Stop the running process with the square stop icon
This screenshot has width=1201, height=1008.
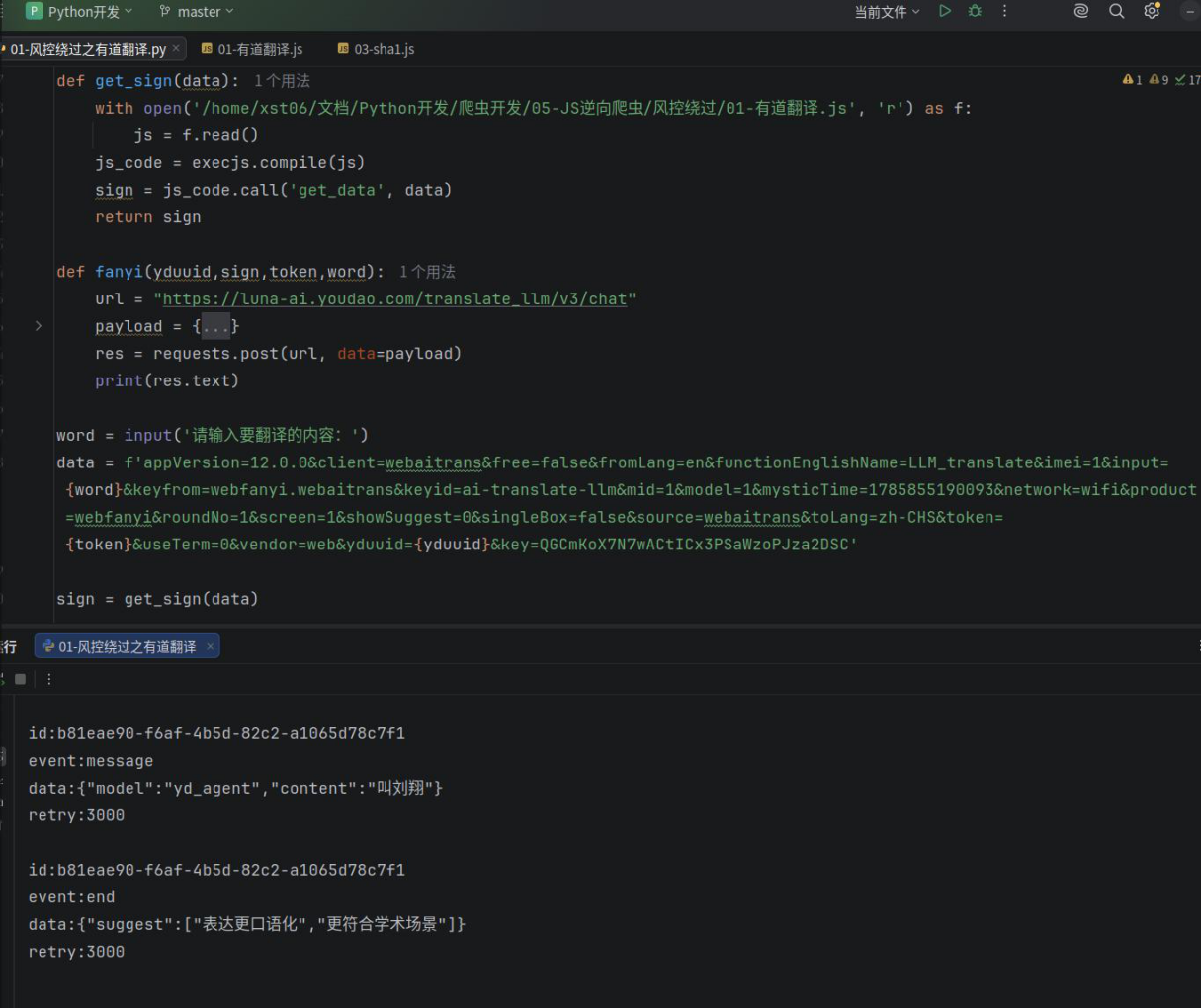[20, 679]
